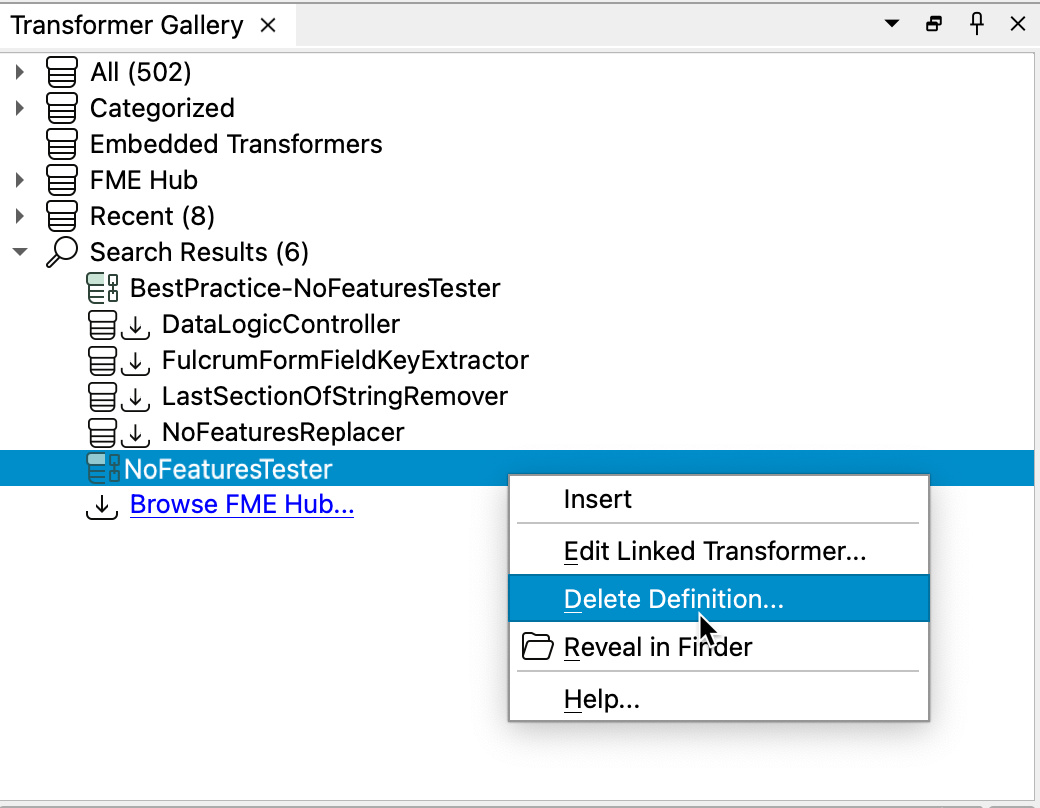
Task: Click the Recent (8) stack icon
Action: coord(62,216)
